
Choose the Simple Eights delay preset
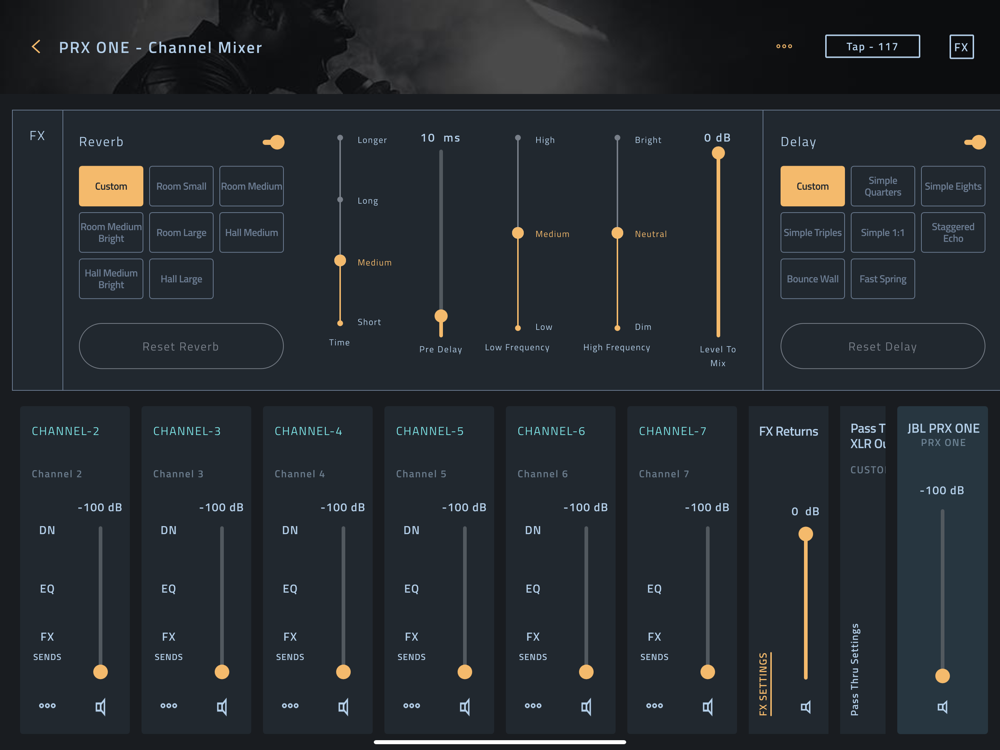click(x=953, y=186)
